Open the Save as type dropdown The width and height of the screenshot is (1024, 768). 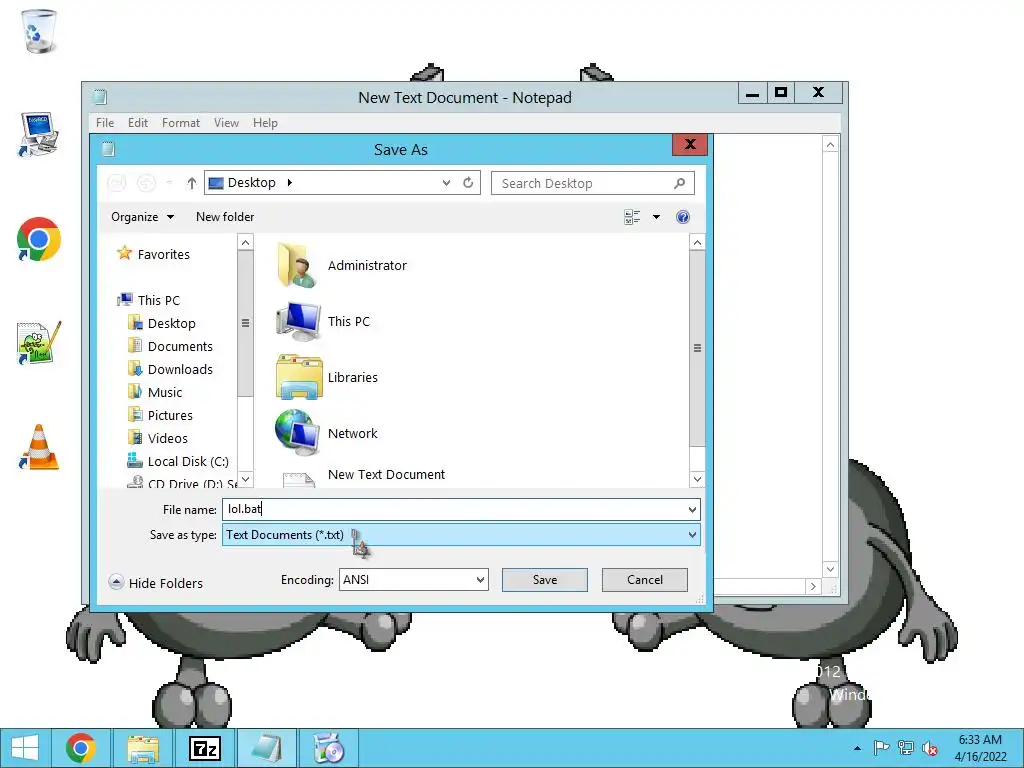pyautogui.click(x=461, y=535)
